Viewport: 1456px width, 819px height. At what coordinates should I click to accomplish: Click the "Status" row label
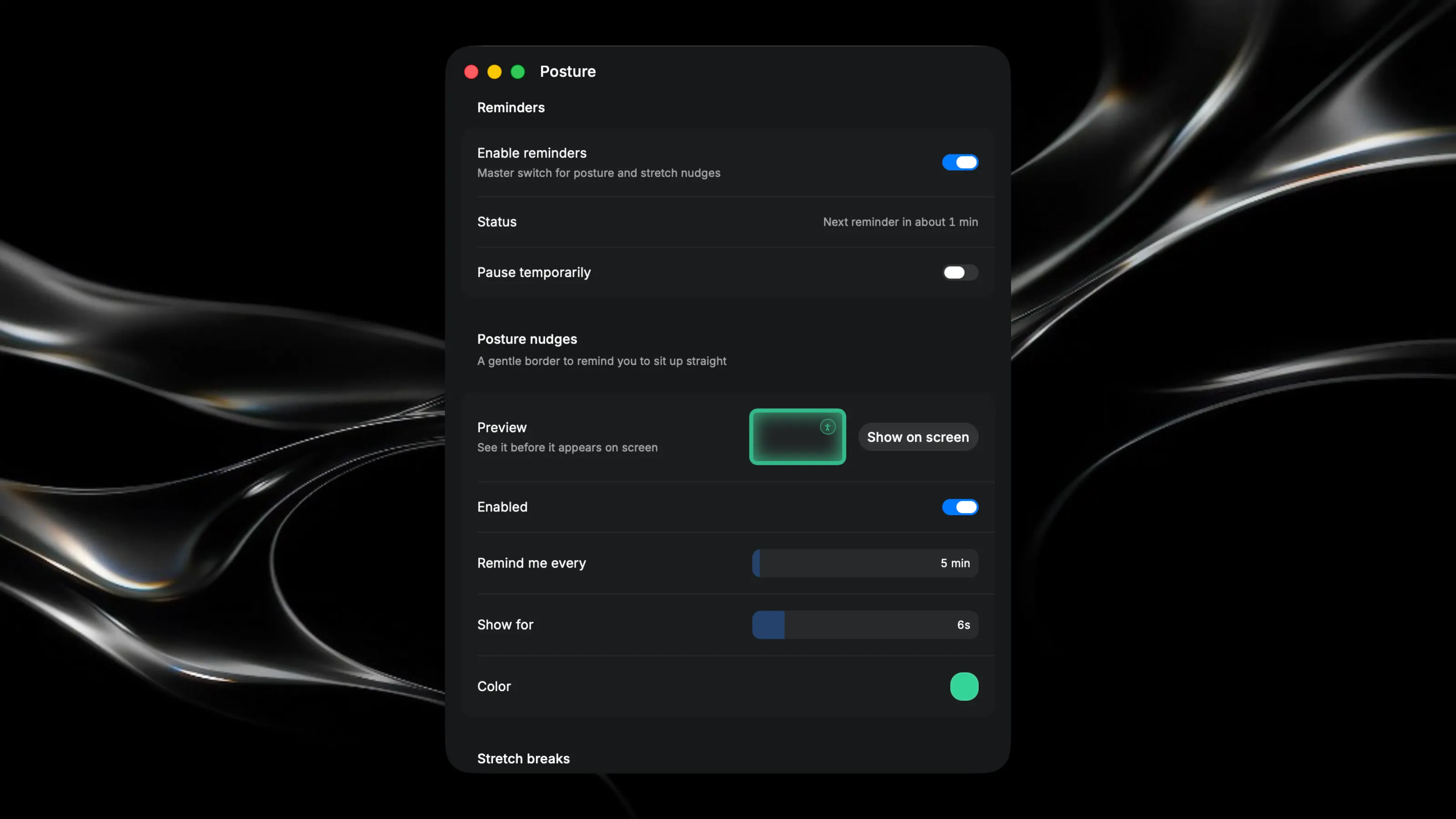[x=497, y=222]
